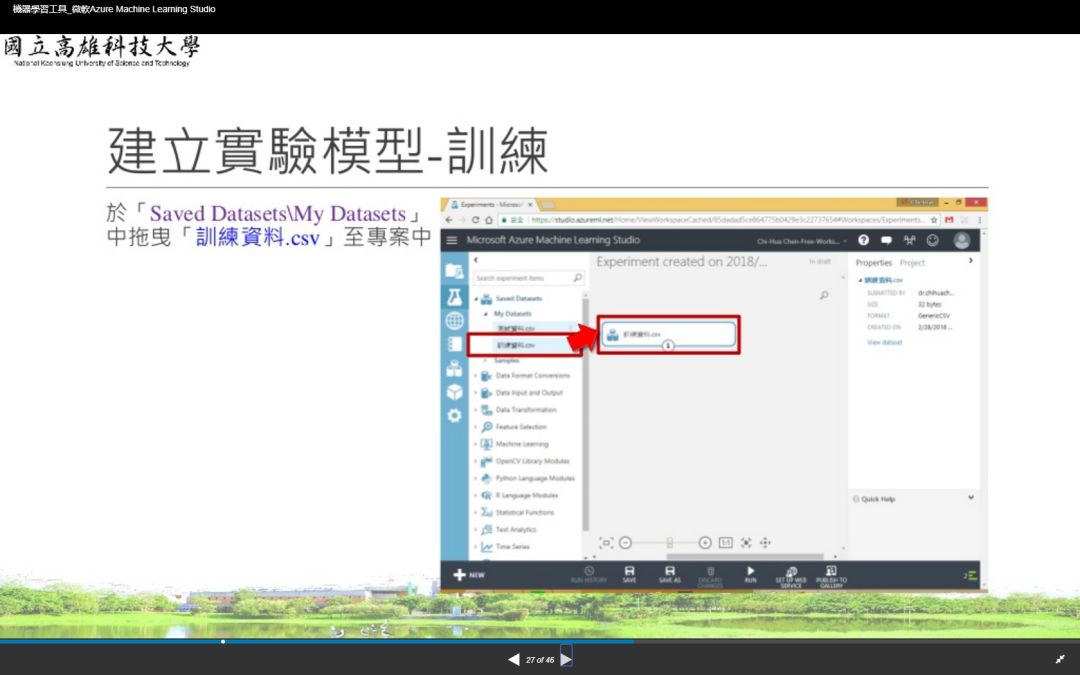Screen dimensions: 1080x675
Task: Collapse the module palette with the left chevron
Action: coord(476,260)
